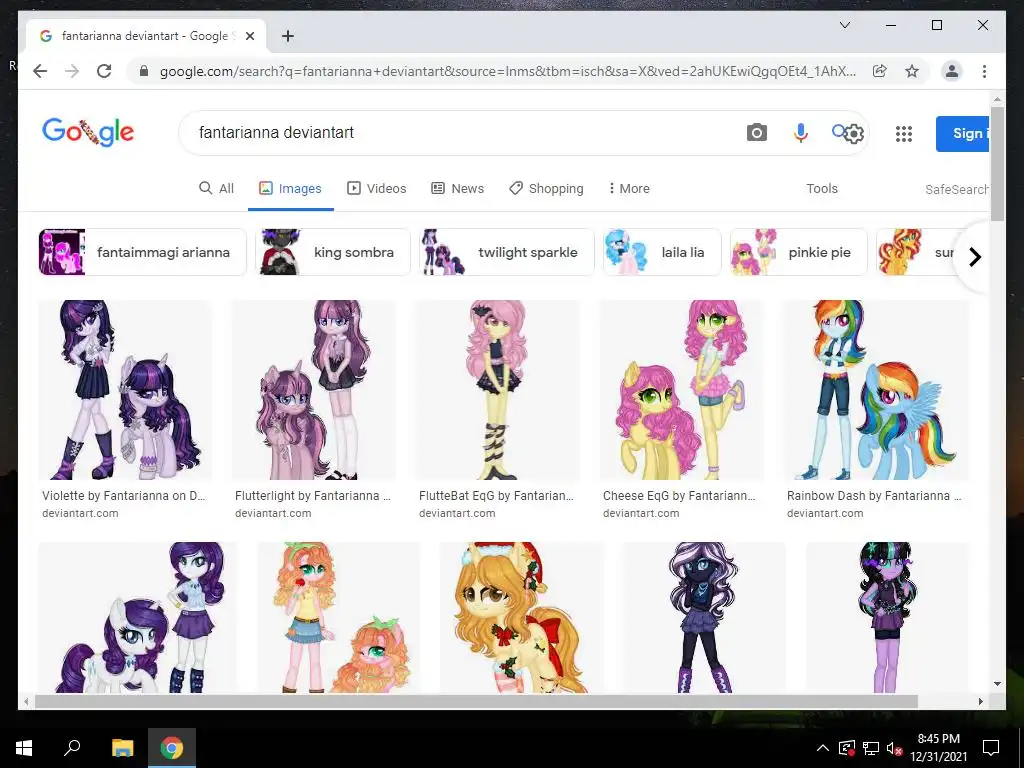Open the Google apps grid

point(903,134)
